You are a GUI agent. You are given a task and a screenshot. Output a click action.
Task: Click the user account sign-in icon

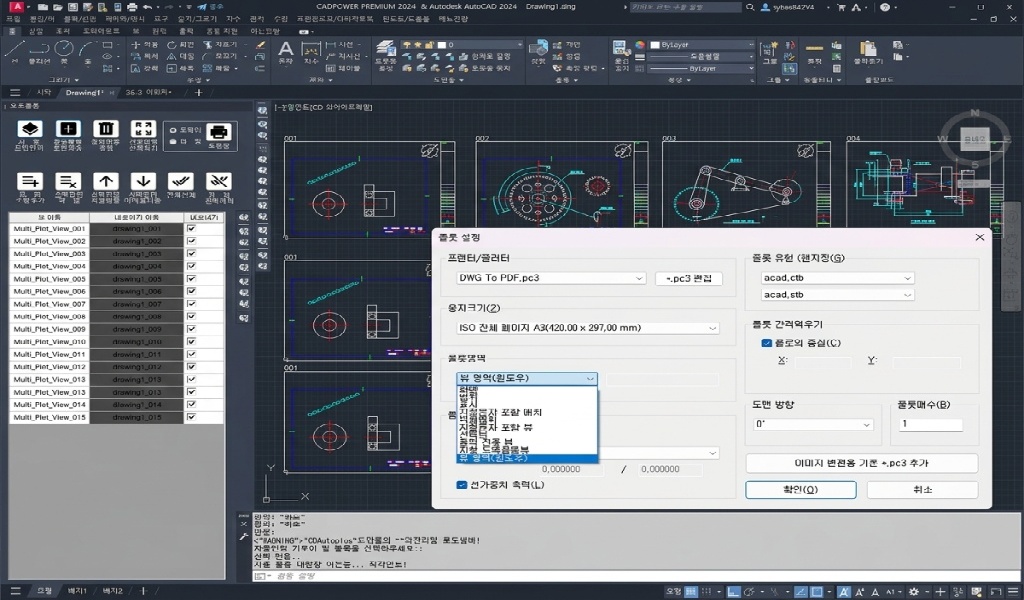765,7
